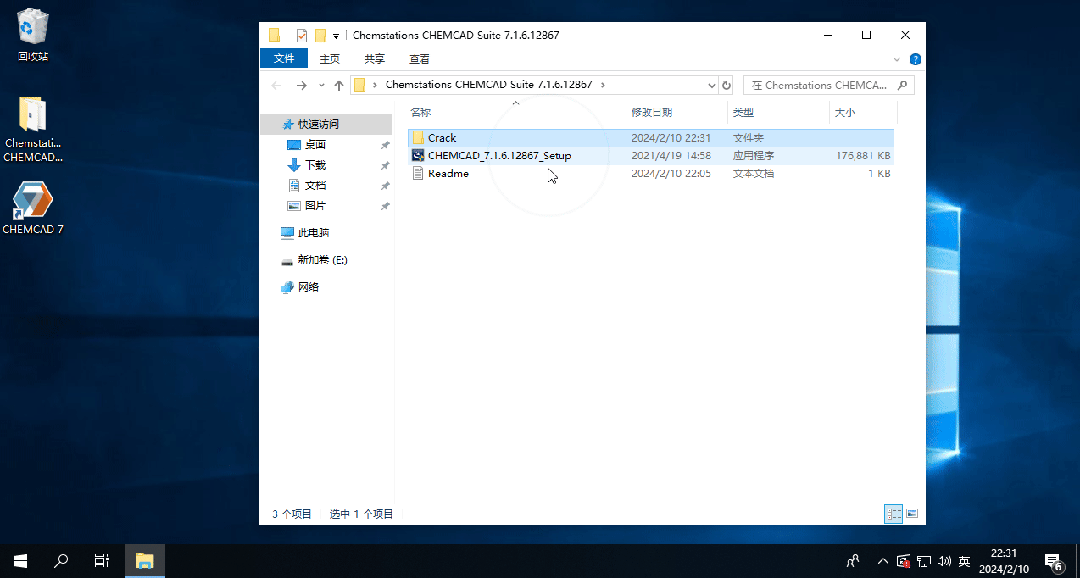Open the taskbar clock and date

coord(1004,561)
